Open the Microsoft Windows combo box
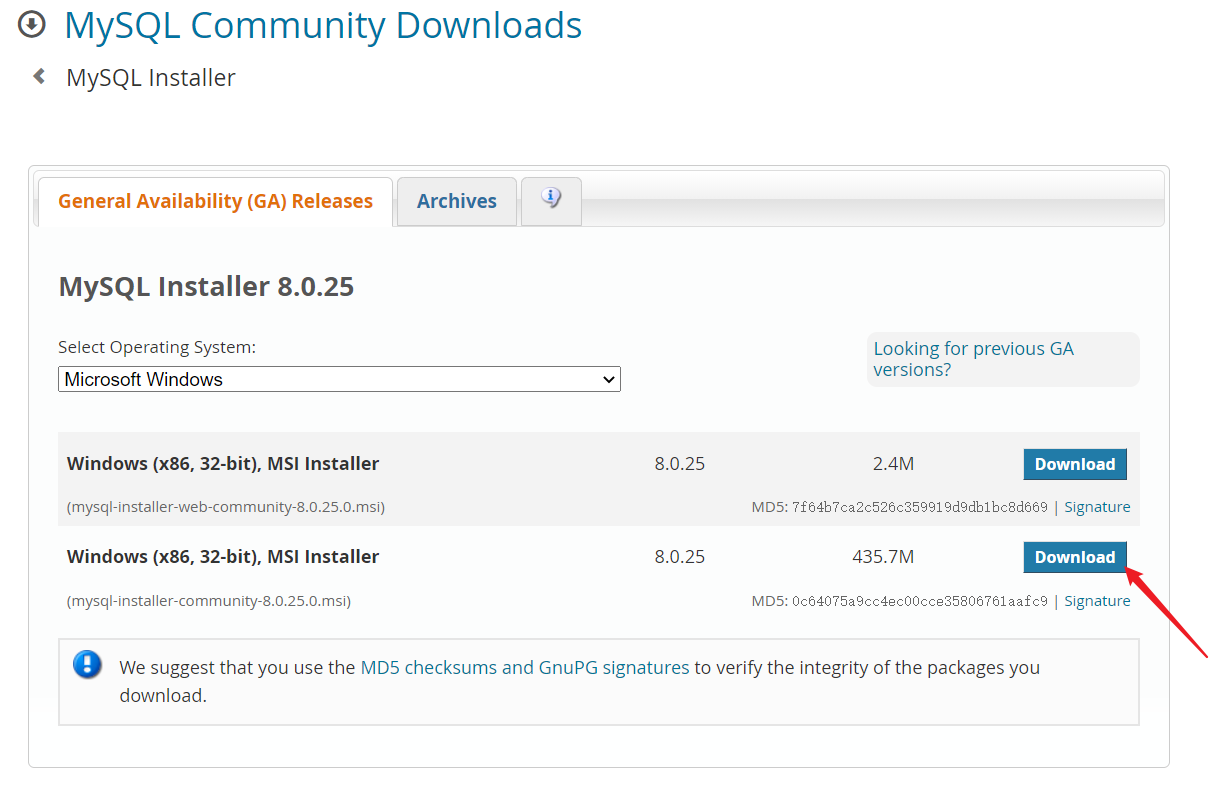 339,379
